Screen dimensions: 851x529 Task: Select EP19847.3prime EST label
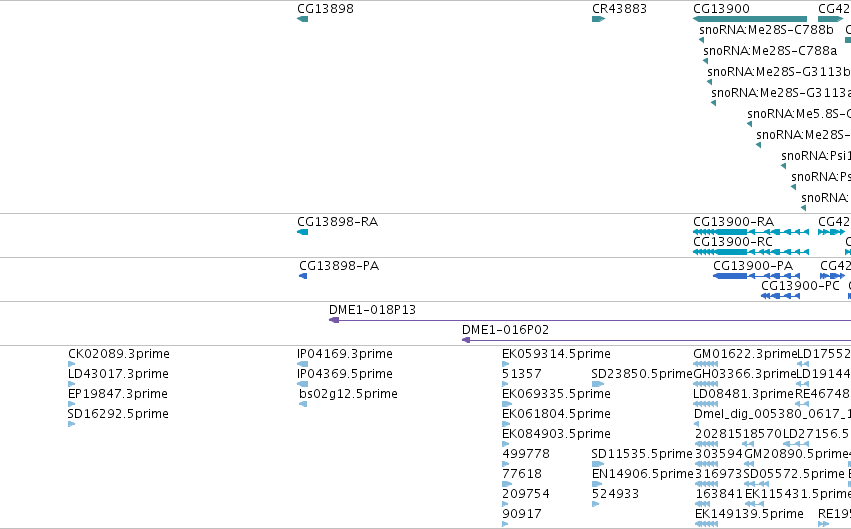click(x=118, y=394)
